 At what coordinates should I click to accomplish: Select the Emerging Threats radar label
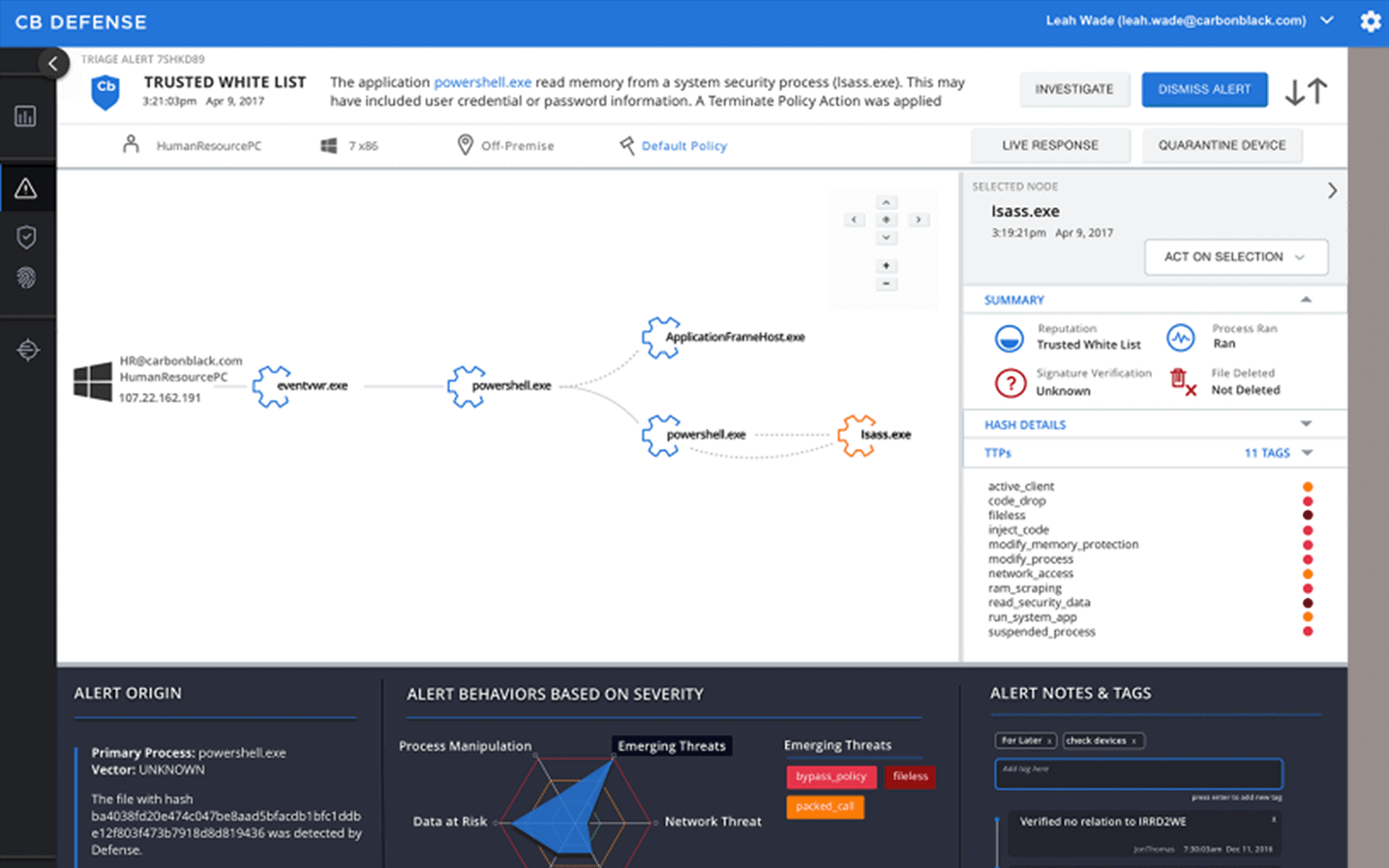[x=672, y=746]
